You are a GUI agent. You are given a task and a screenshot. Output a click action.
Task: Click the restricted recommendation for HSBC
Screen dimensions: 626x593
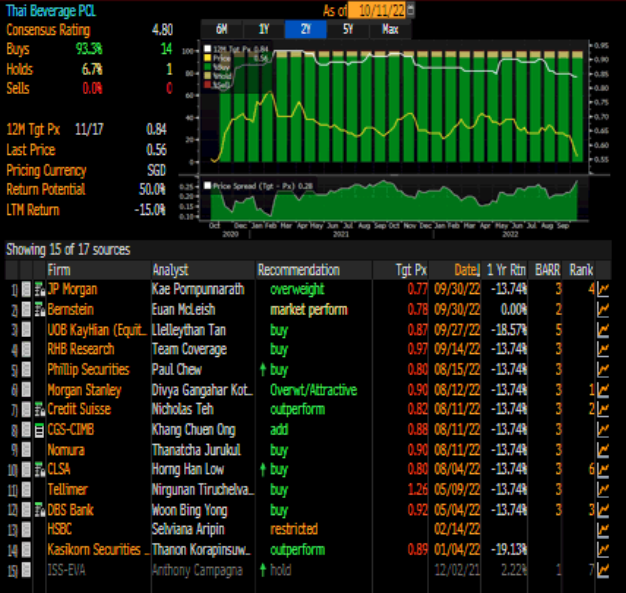click(x=294, y=530)
